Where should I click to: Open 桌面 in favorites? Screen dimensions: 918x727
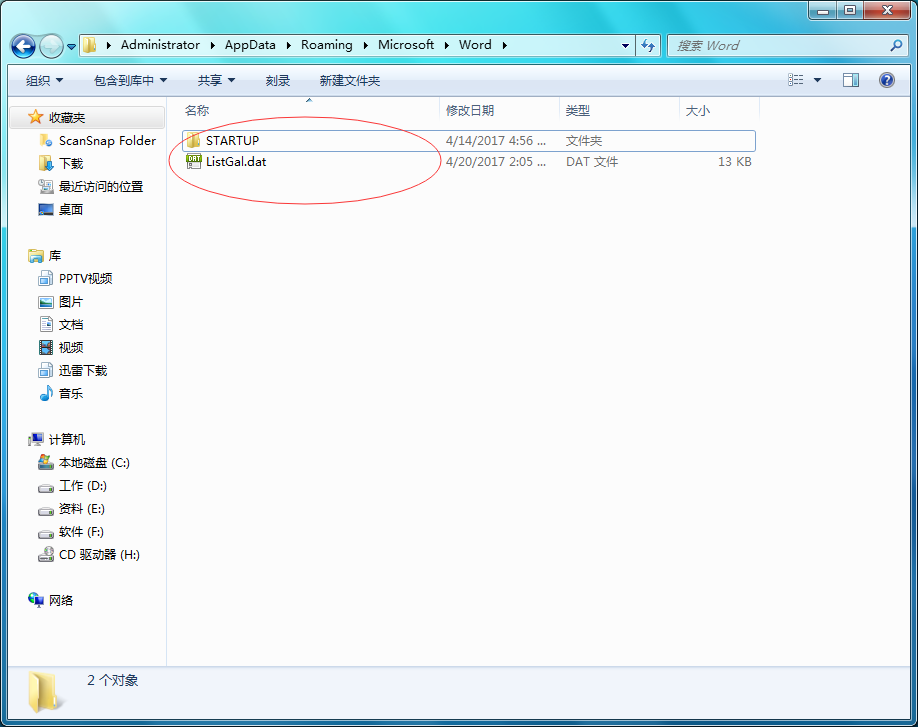click(x=71, y=209)
